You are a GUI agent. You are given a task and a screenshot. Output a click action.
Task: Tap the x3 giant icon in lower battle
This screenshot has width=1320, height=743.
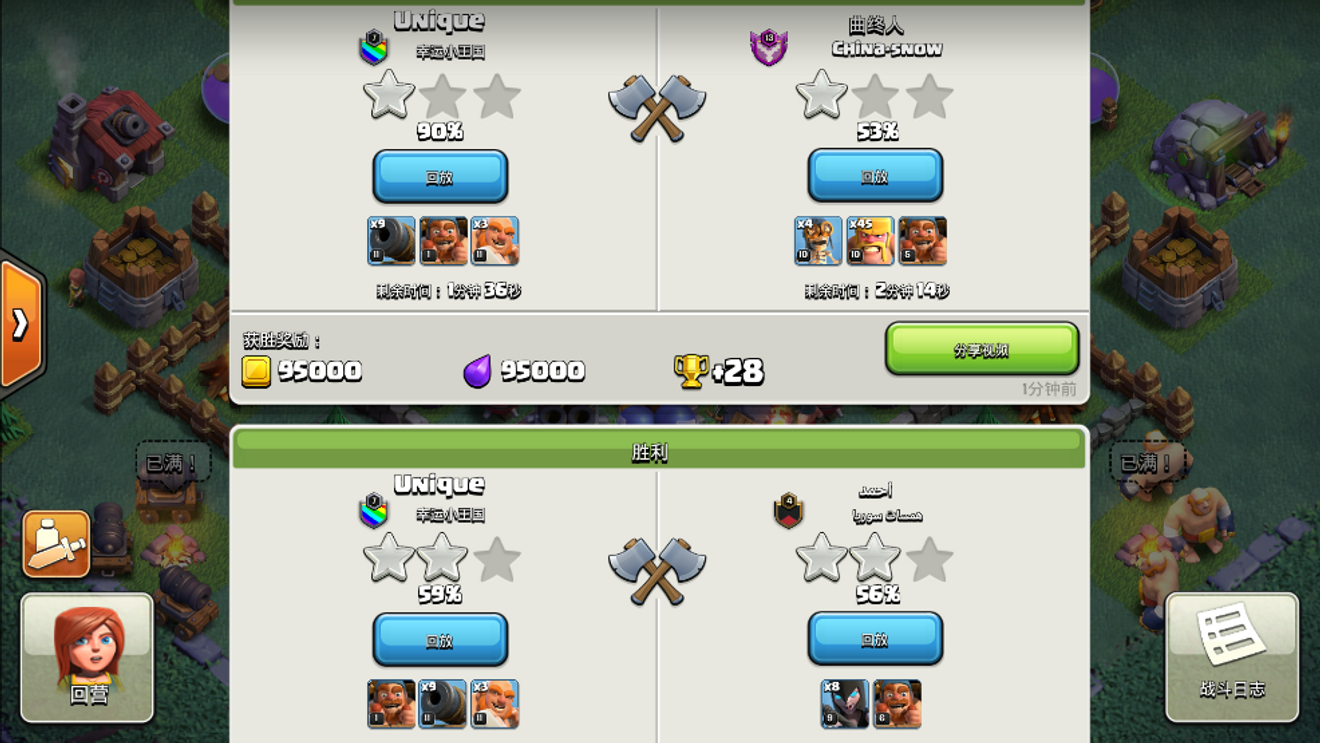point(495,704)
